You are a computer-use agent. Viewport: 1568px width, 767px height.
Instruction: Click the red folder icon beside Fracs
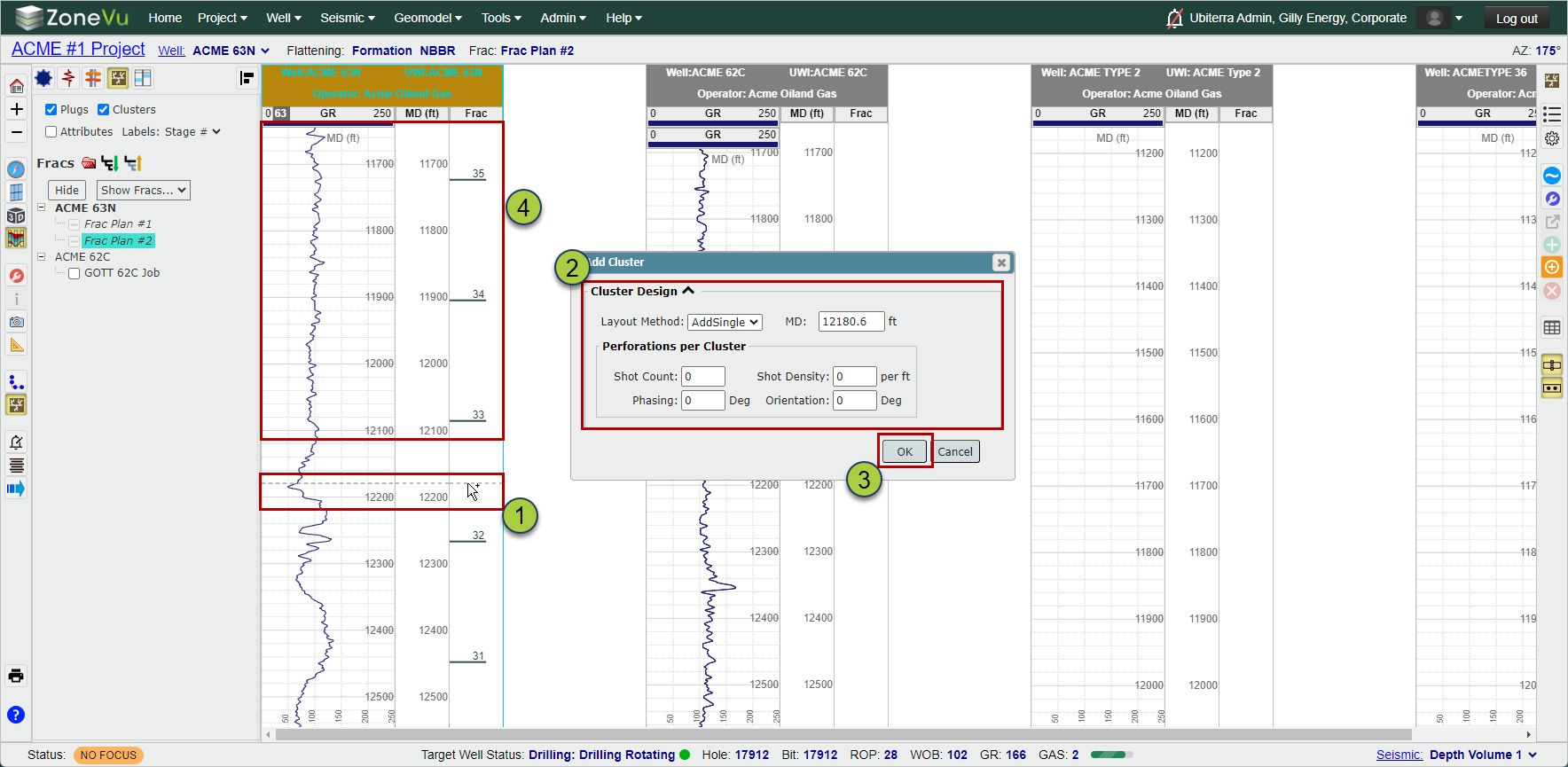tap(89, 163)
